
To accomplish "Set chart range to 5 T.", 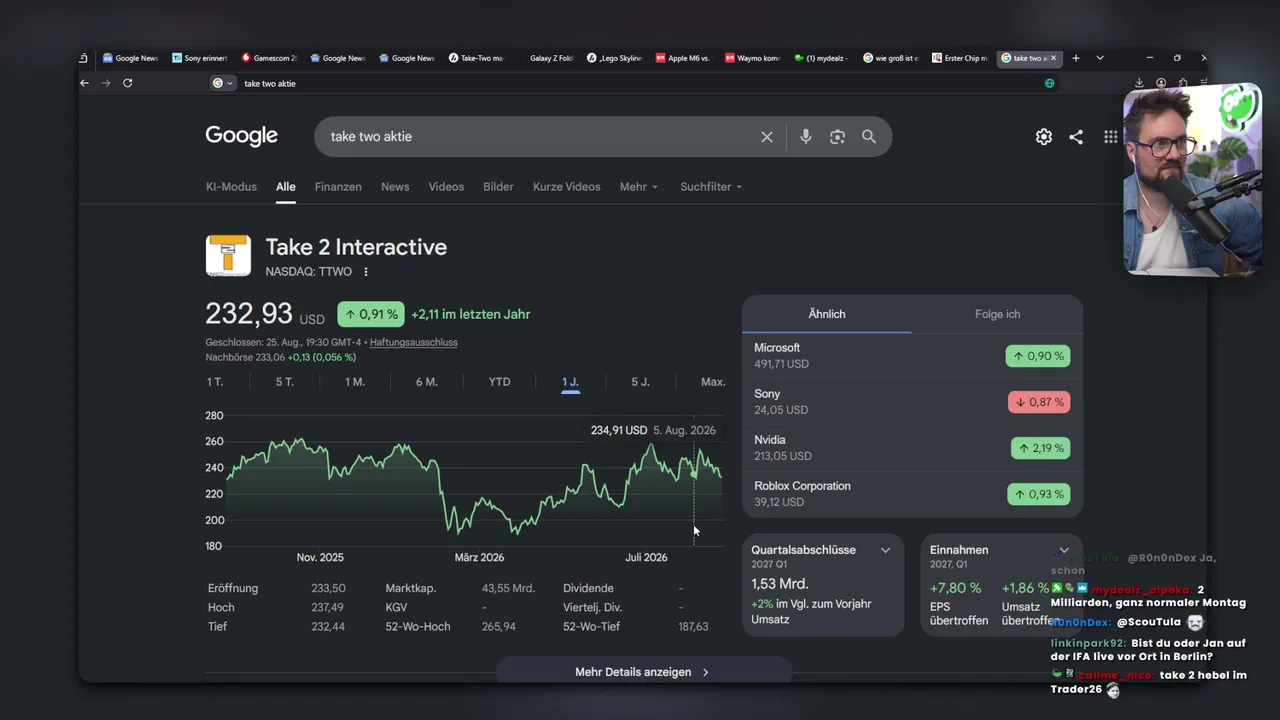I will [285, 382].
